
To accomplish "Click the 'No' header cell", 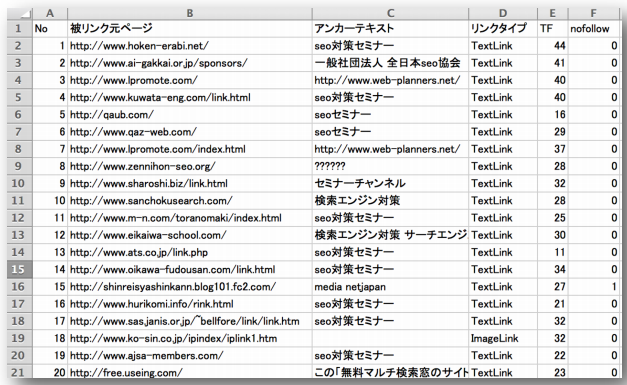I will pos(50,28).
